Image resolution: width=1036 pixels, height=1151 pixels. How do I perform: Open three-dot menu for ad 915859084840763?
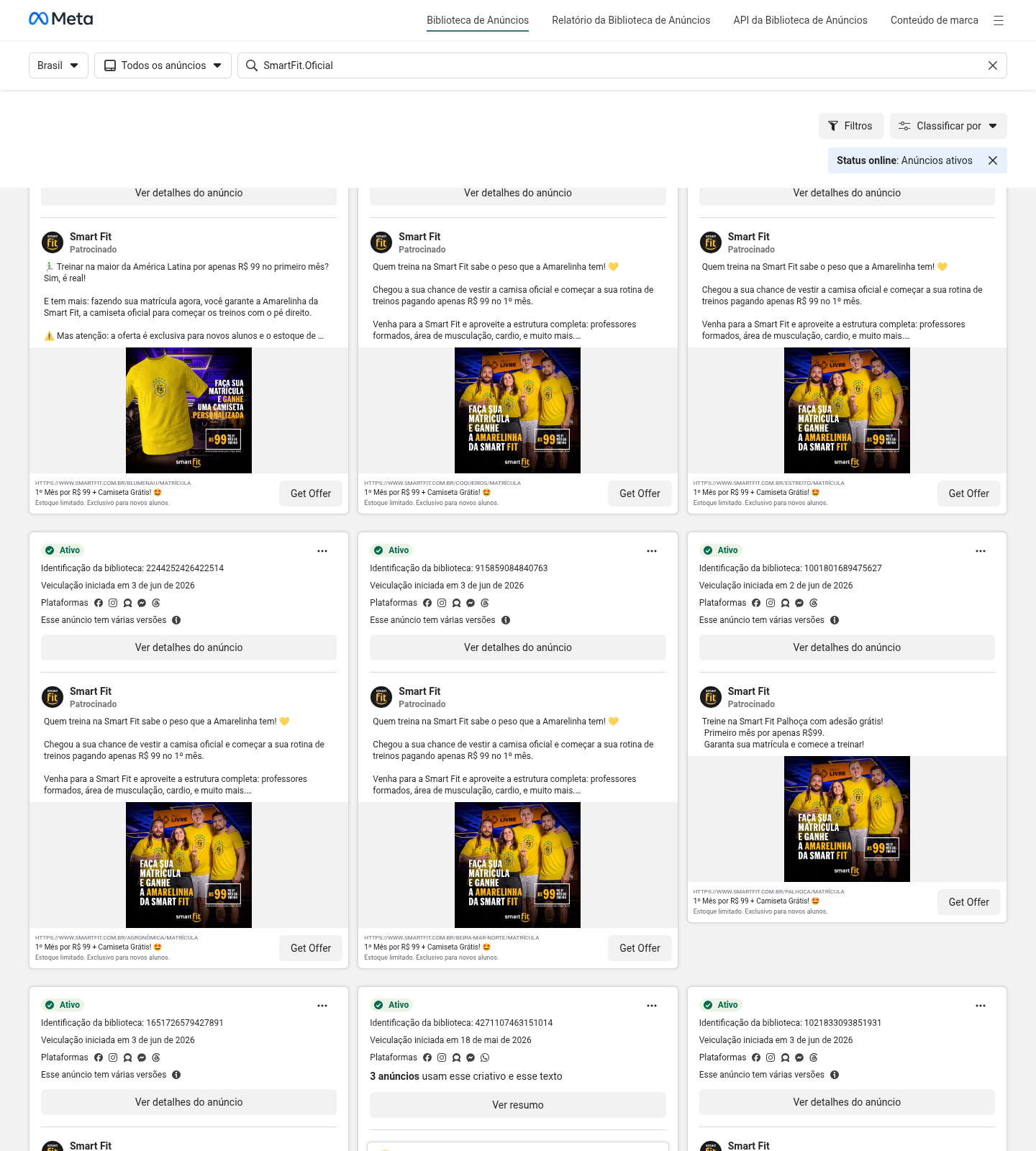(652, 551)
